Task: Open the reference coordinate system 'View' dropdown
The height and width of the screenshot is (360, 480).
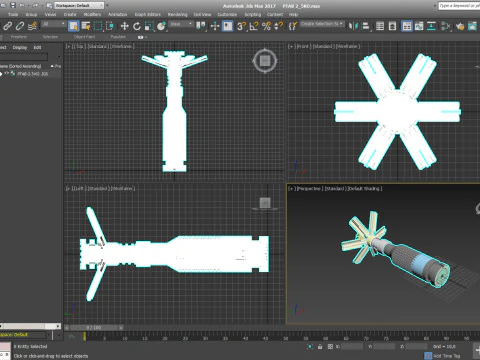Action: pyautogui.click(x=181, y=24)
